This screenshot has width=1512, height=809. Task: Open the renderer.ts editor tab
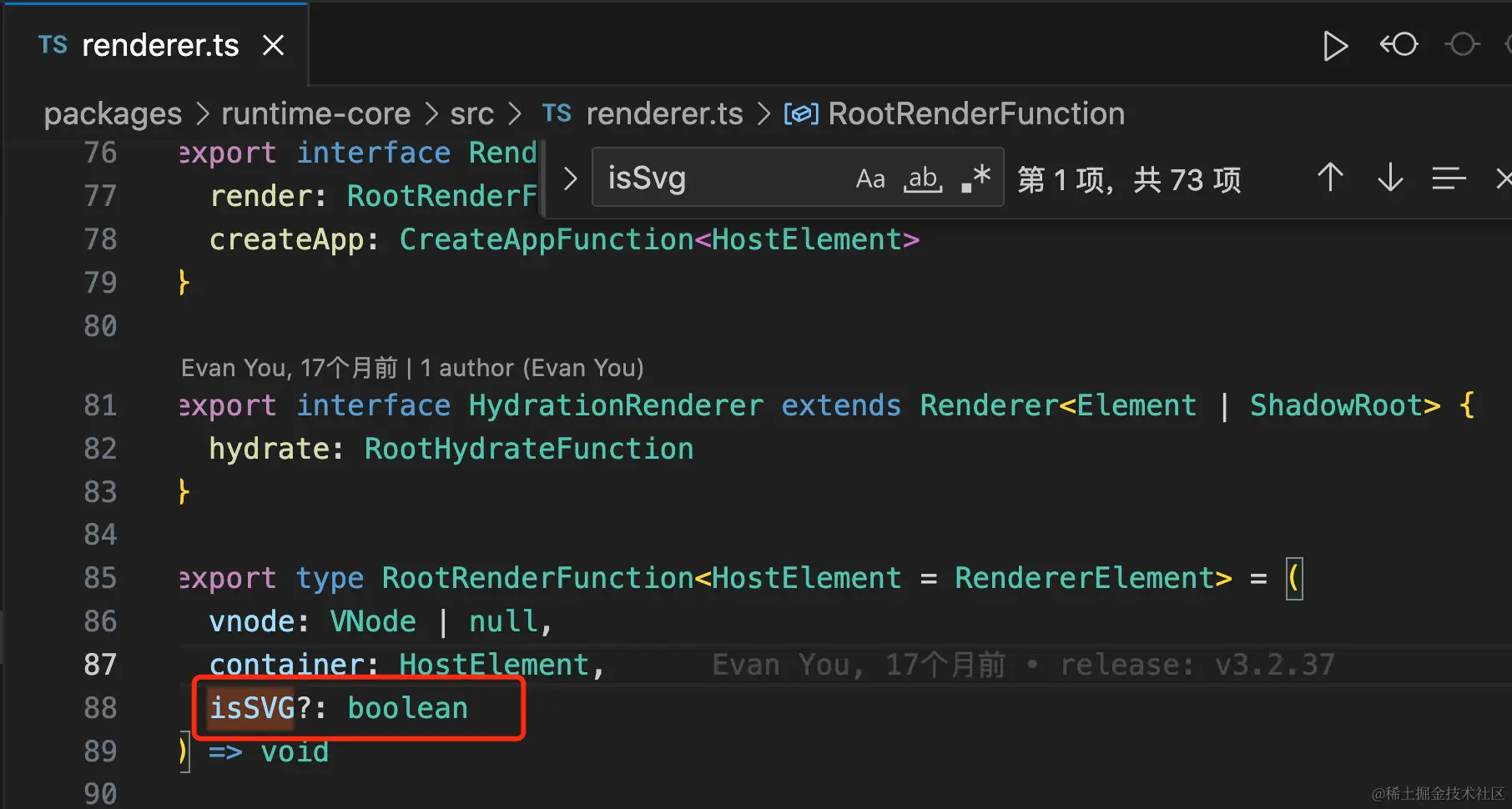[156, 45]
